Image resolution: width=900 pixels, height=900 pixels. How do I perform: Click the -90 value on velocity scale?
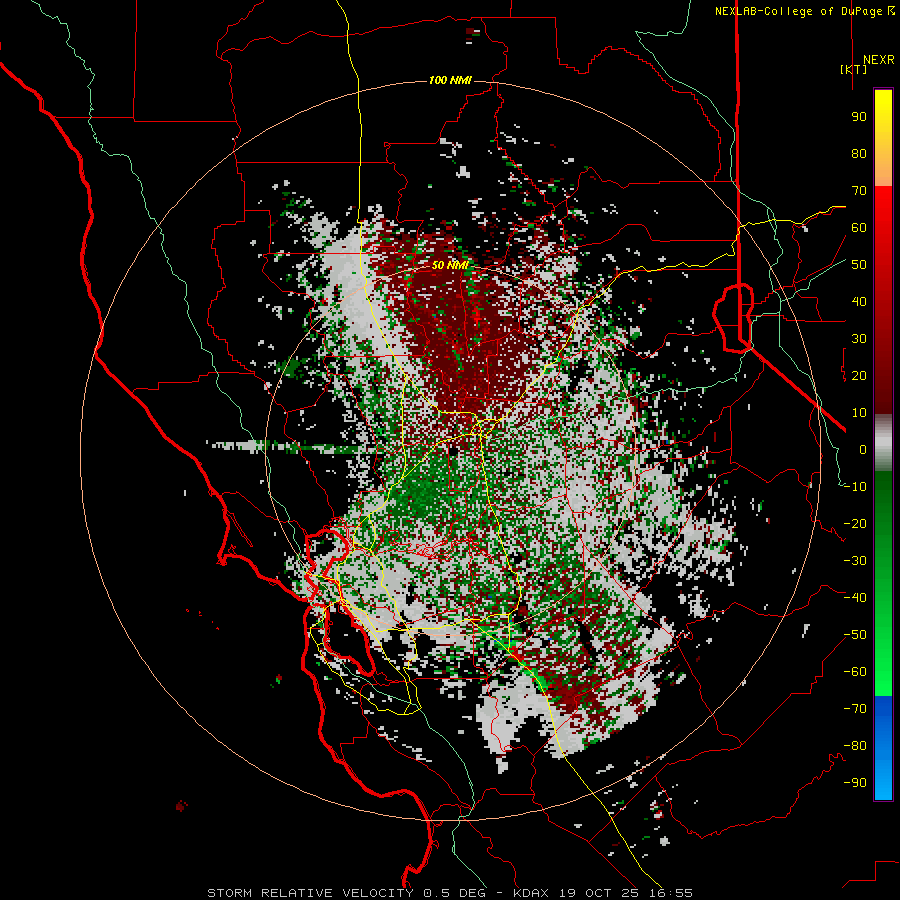855,783
